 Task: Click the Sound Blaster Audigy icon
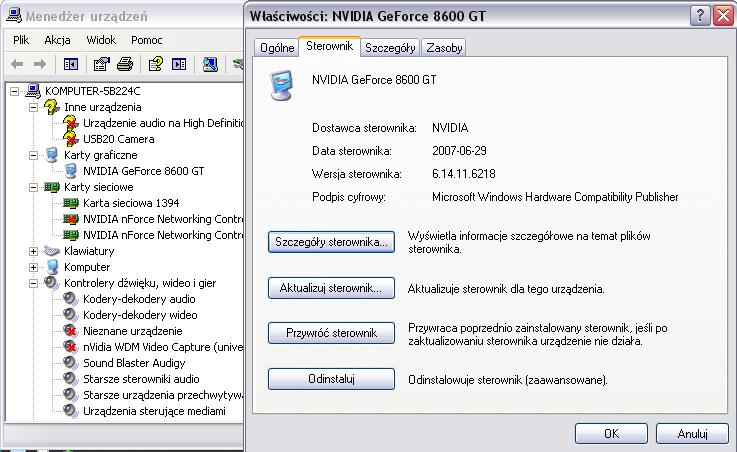(x=71, y=362)
